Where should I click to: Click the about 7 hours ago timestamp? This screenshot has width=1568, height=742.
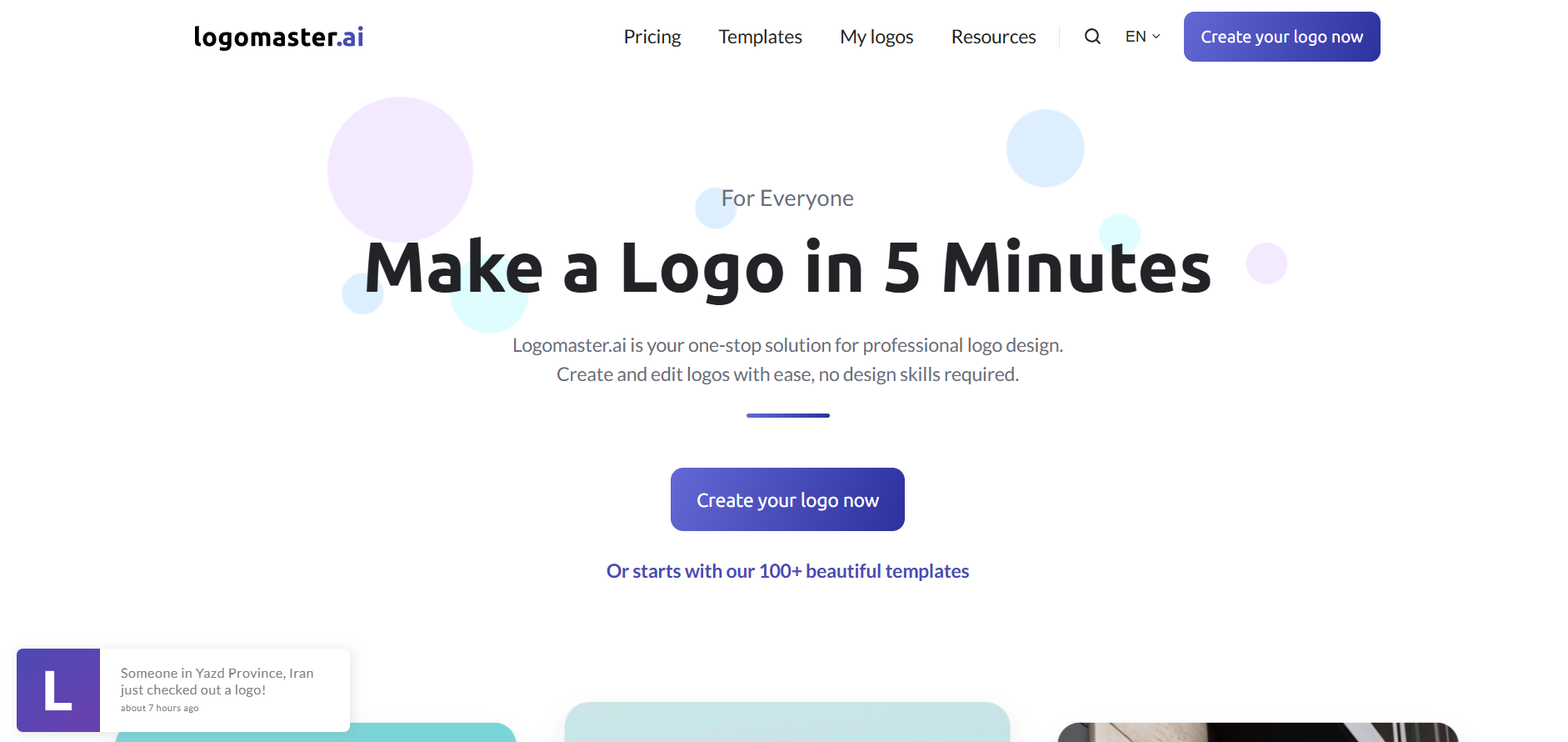pyautogui.click(x=160, y=708)
